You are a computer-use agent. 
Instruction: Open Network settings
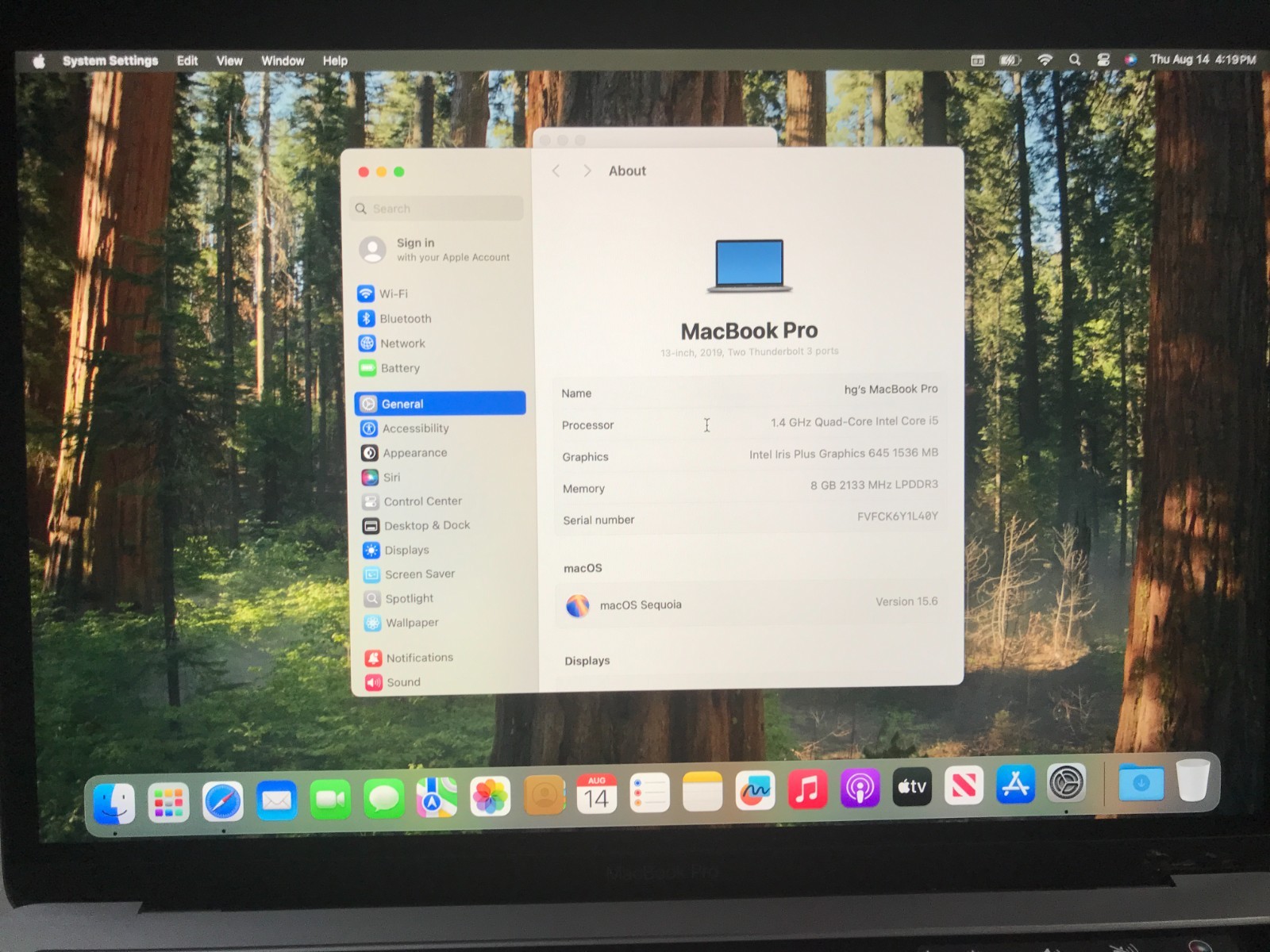(x=402, y=343)
